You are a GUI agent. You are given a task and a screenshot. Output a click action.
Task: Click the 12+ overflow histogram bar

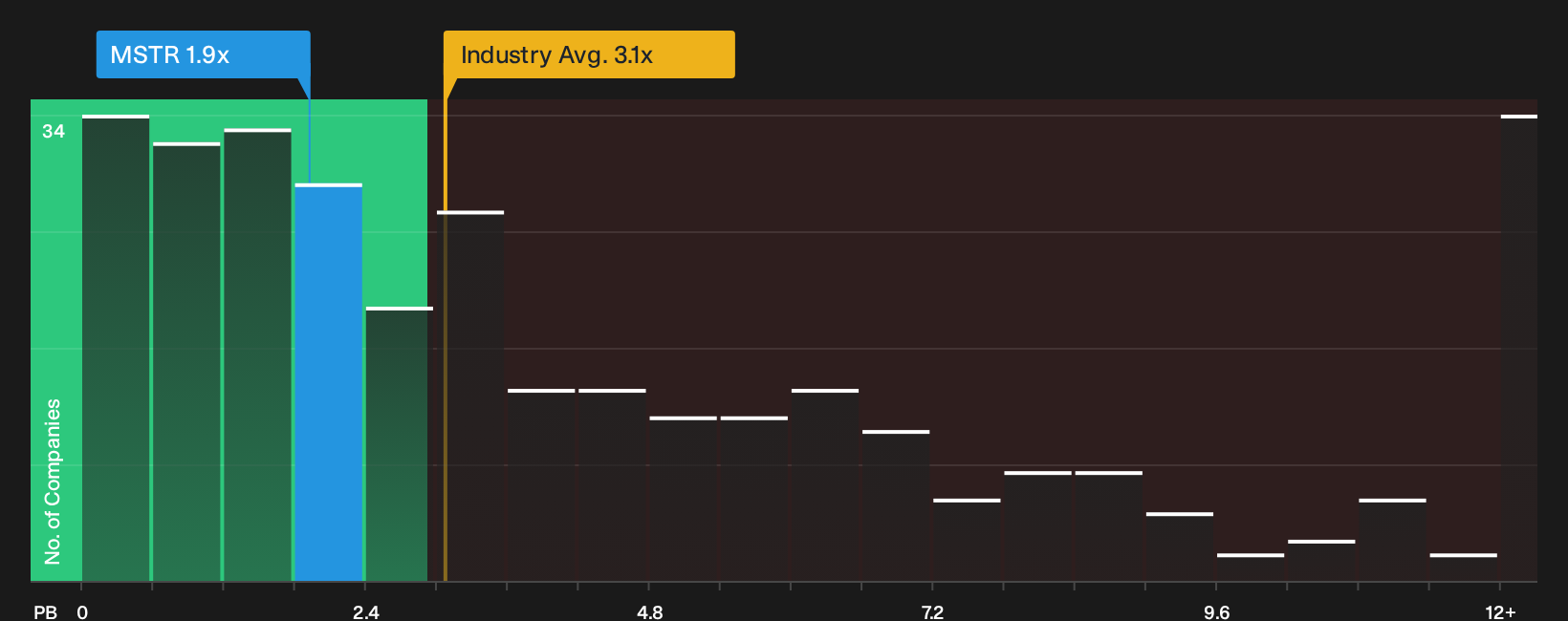tap(1519, 348)
